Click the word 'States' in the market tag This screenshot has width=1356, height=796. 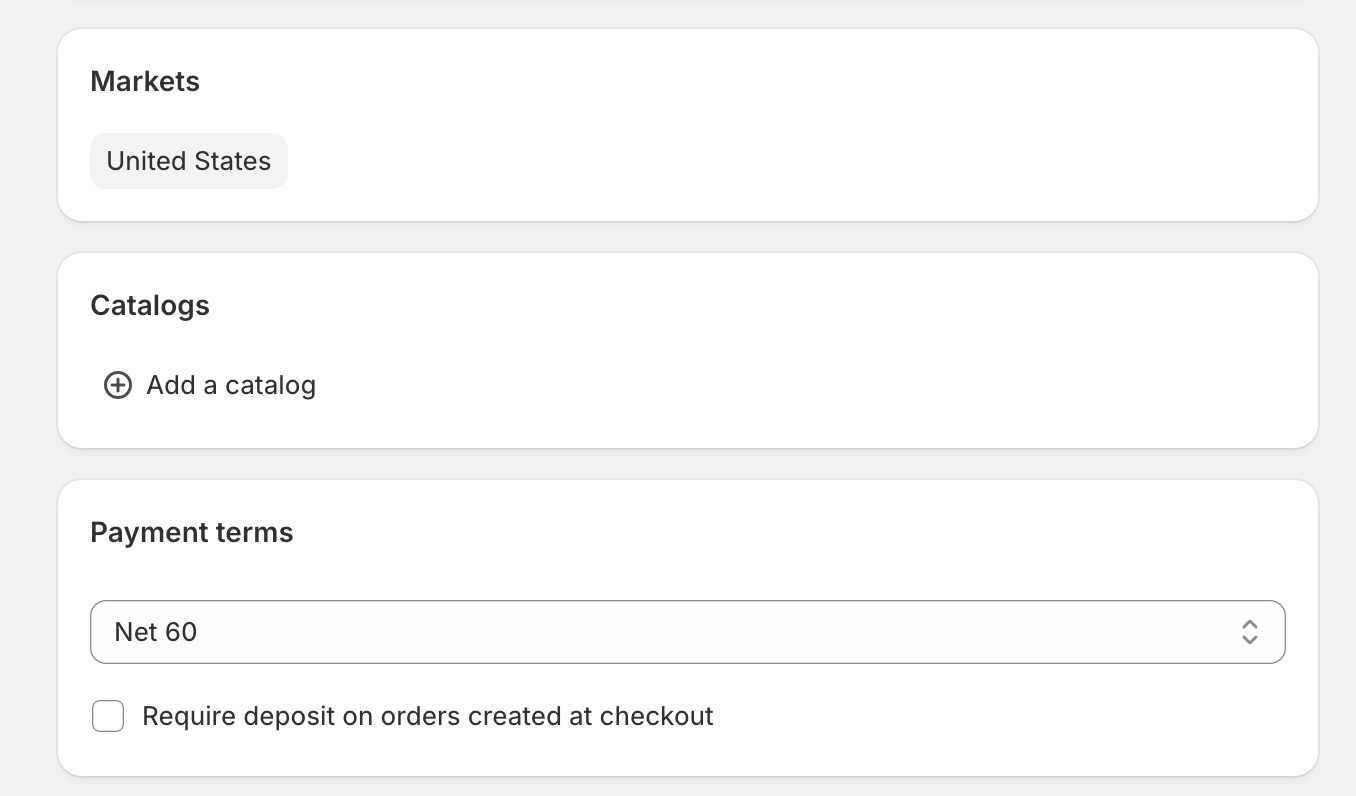coord(235,161)
